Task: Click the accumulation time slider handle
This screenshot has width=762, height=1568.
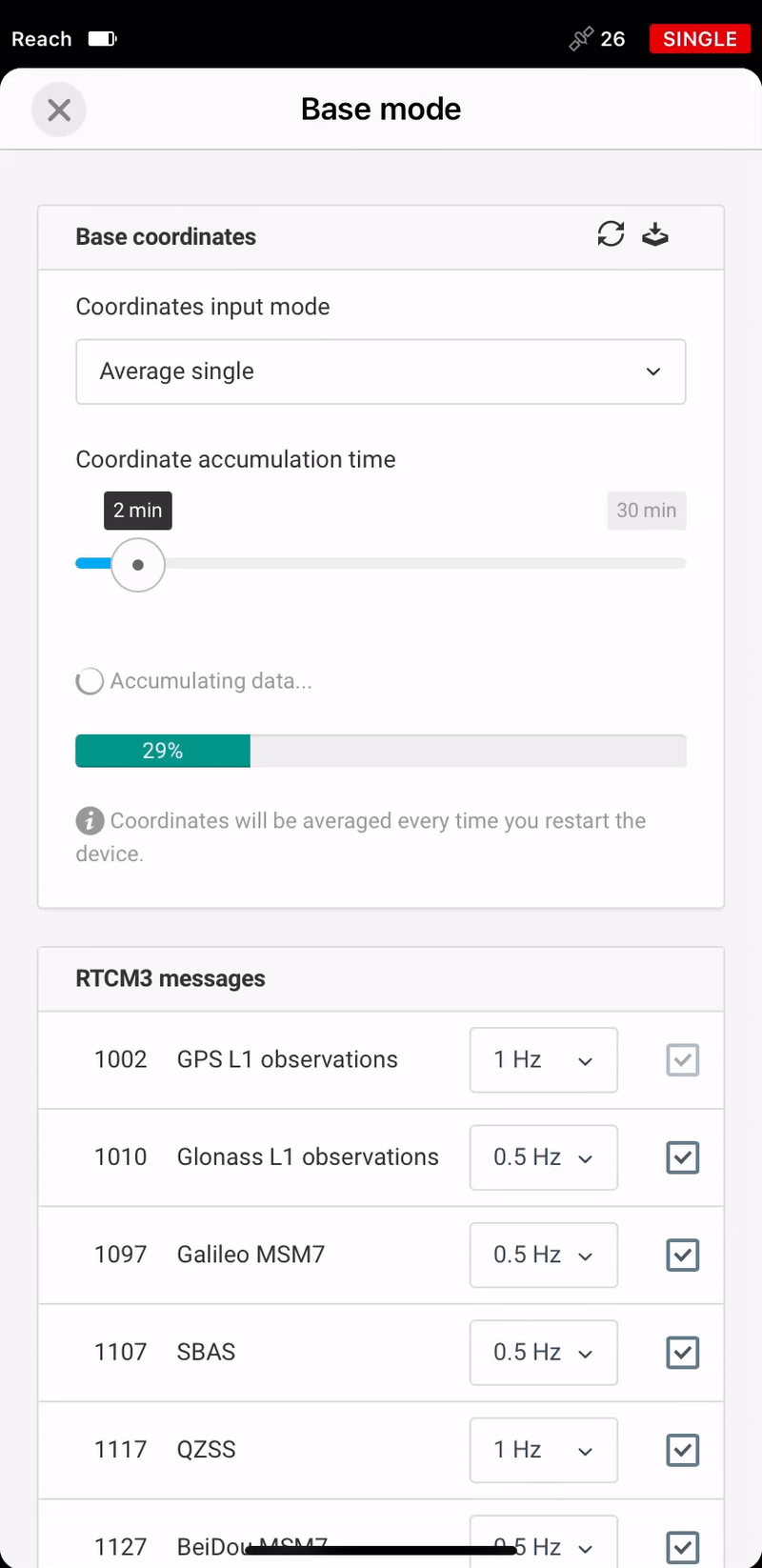Action: [x=138, y=565]
